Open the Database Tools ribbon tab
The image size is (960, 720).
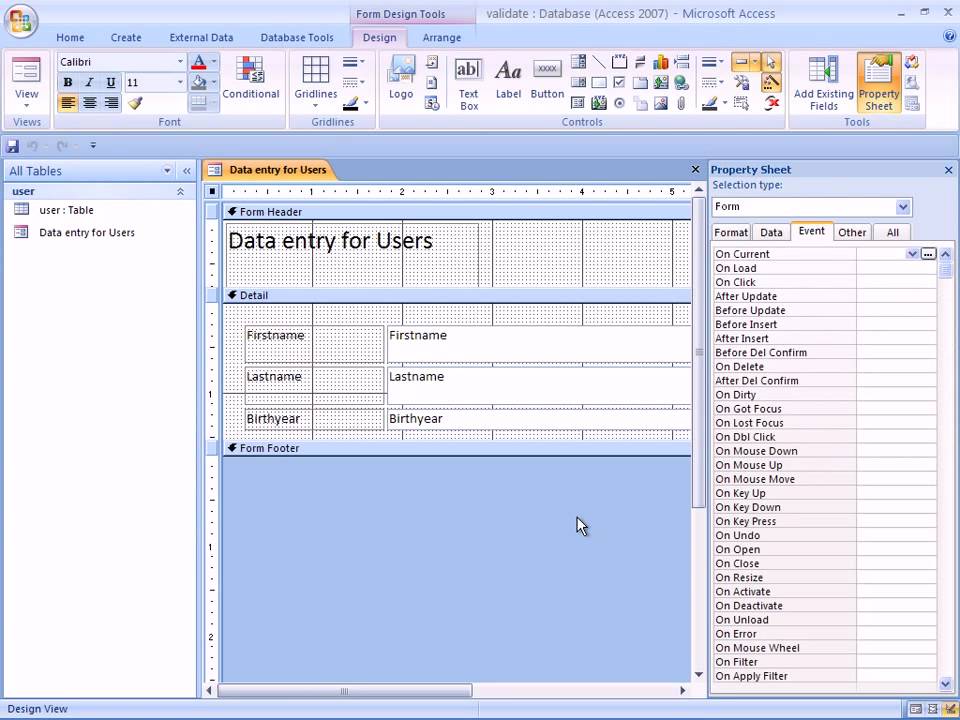coord(297,37)
